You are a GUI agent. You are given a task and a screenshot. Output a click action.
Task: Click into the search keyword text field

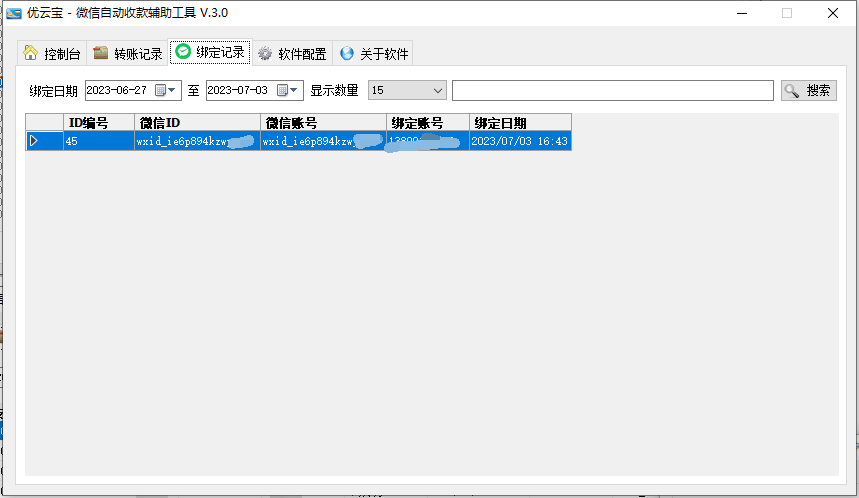[612, 91]
